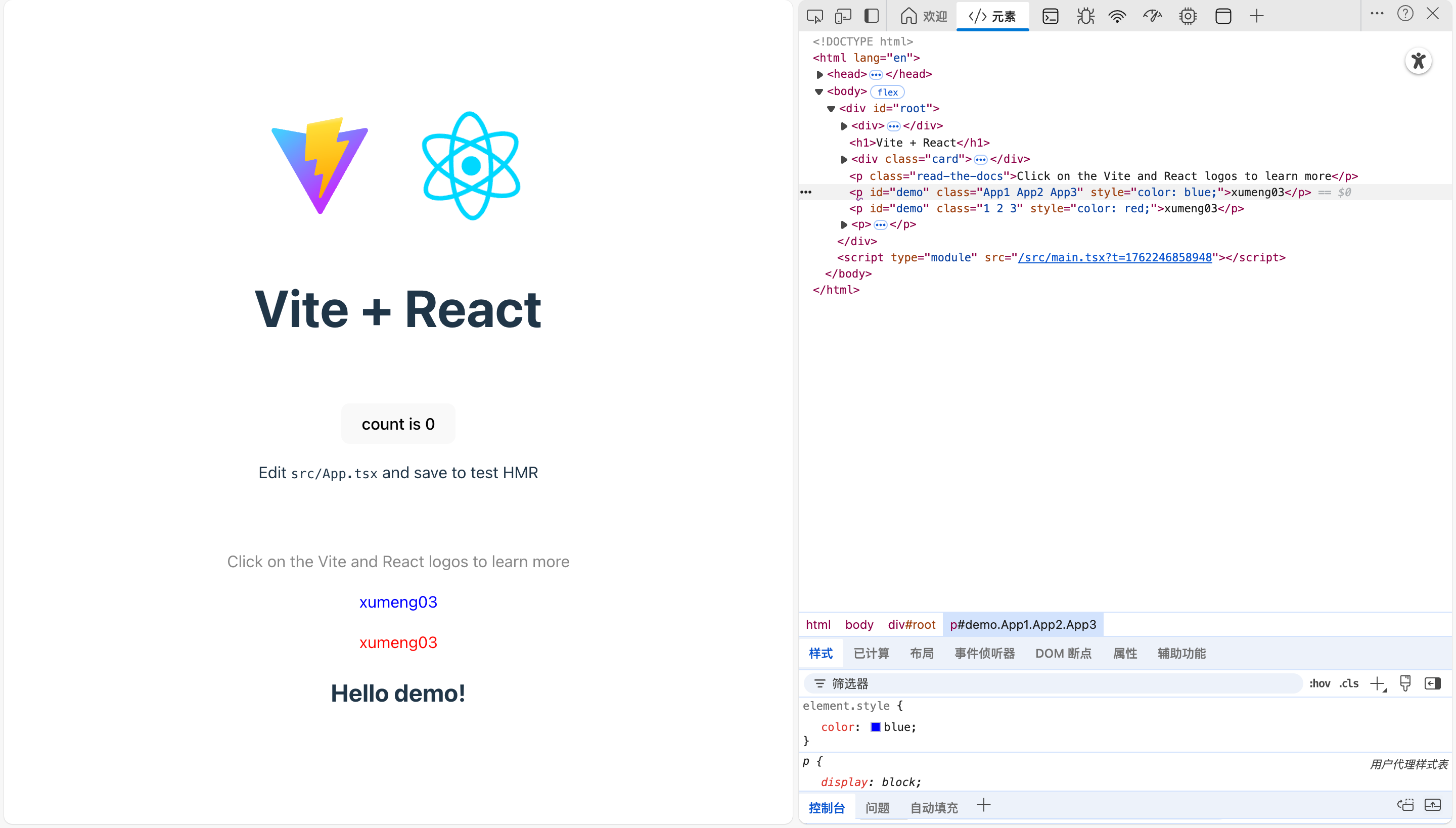
Task: Open the Memory chip icon panel
Action: (1188, 16)
